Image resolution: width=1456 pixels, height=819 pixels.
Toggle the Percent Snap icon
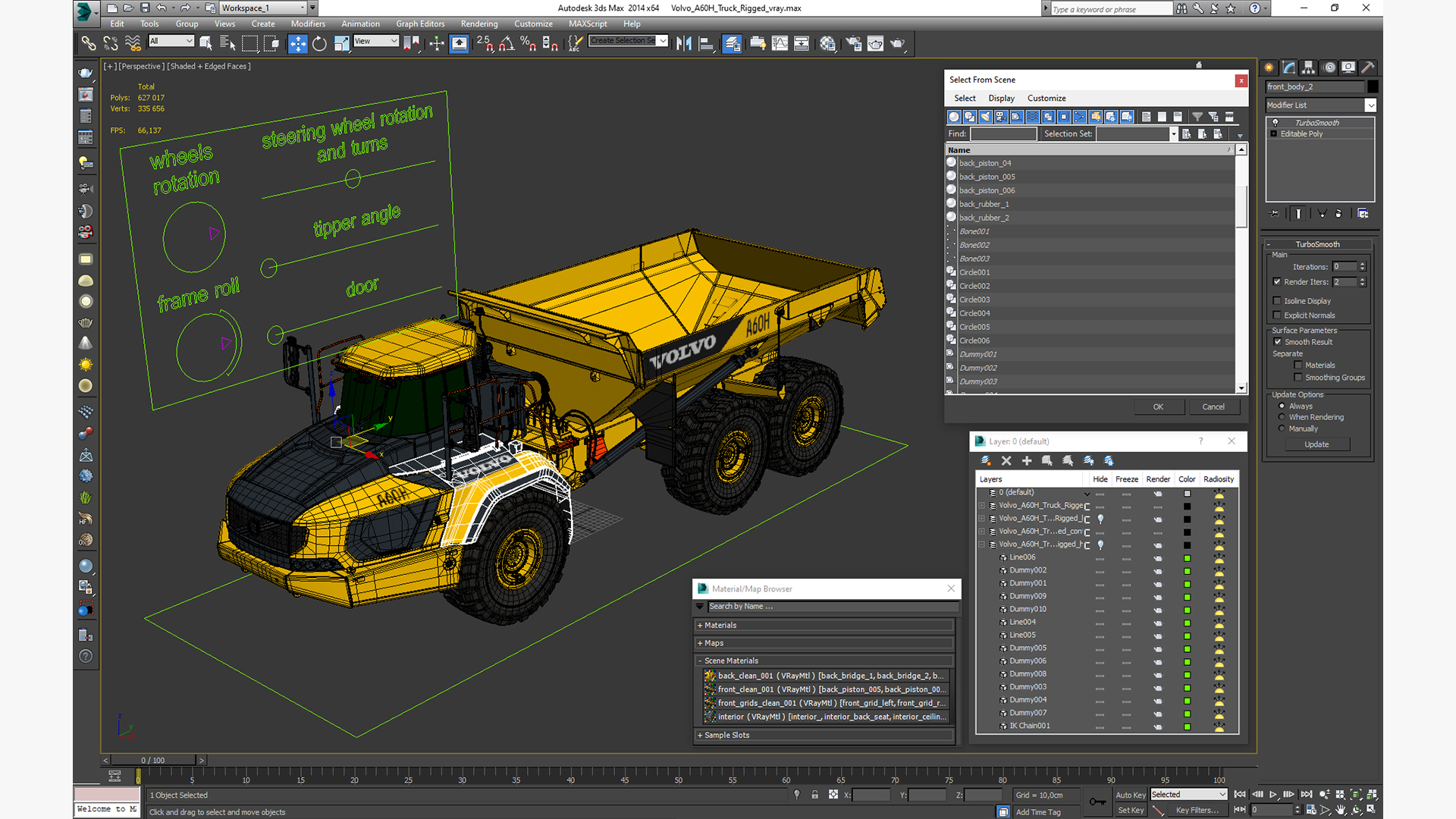[x=528, y=43]
